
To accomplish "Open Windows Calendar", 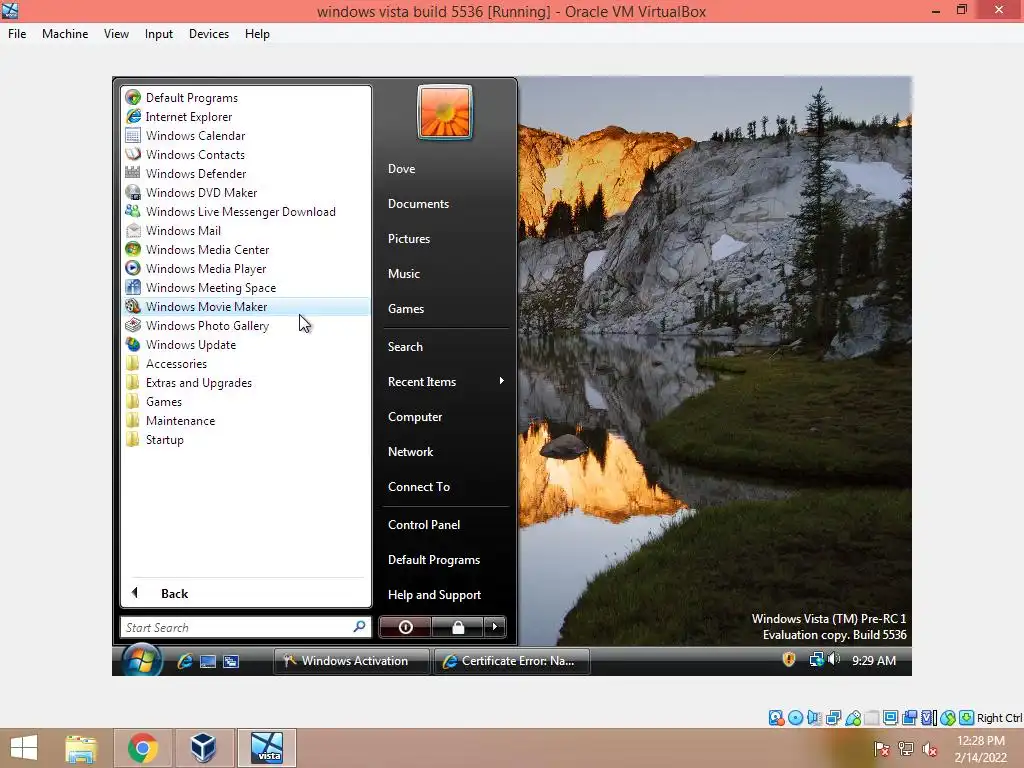I will click(x=246, y=135).
